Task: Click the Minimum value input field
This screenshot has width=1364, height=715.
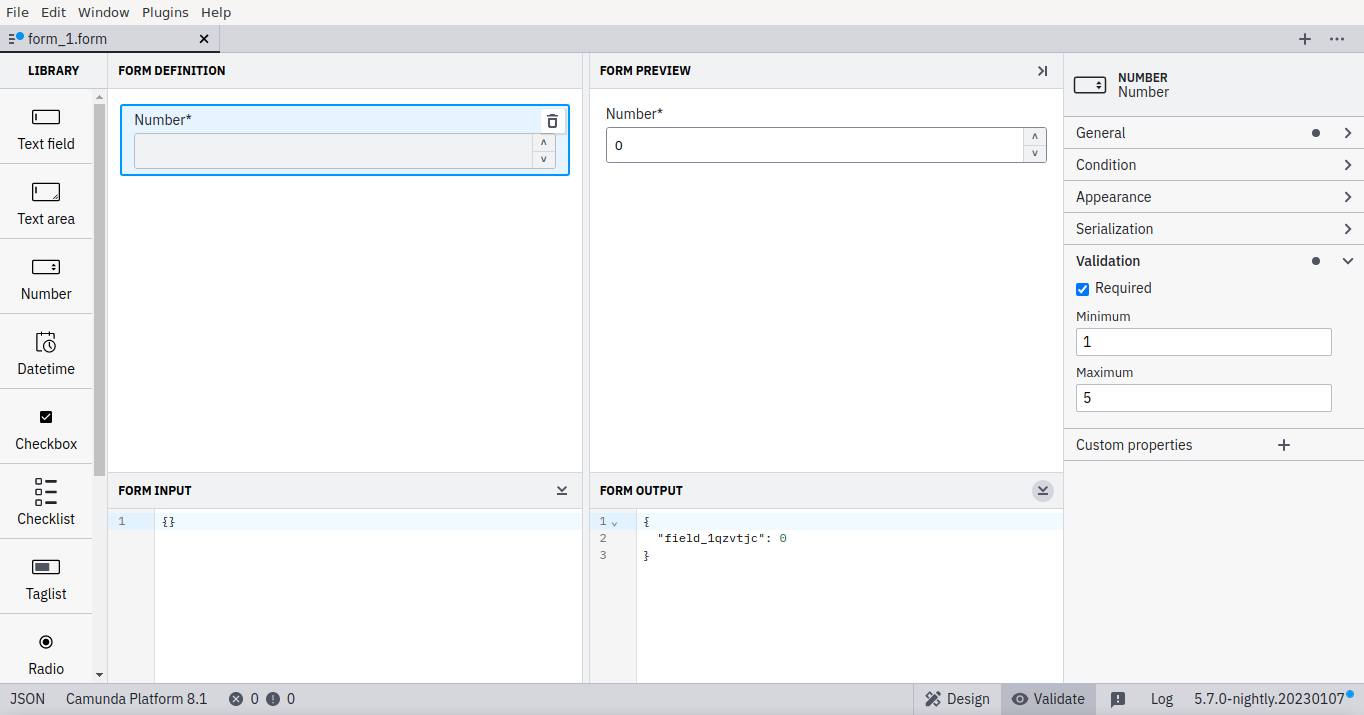Action: click(x=1203, y=341)
